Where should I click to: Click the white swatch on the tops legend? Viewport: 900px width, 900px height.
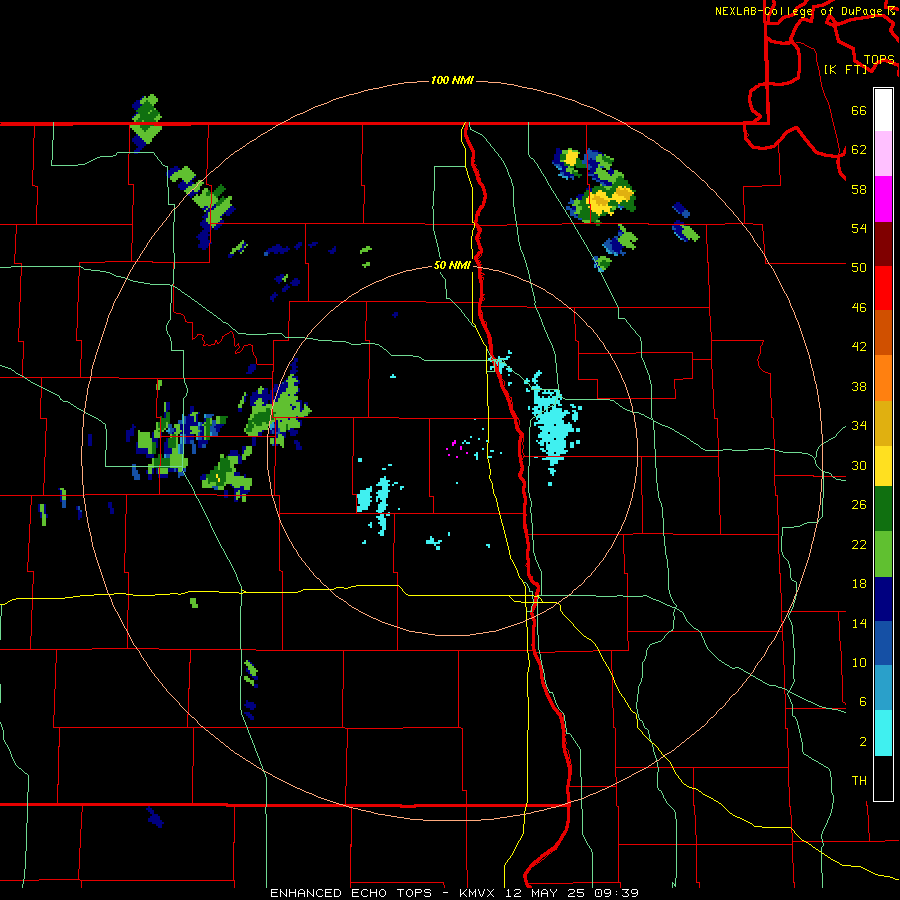coord(883,110)
